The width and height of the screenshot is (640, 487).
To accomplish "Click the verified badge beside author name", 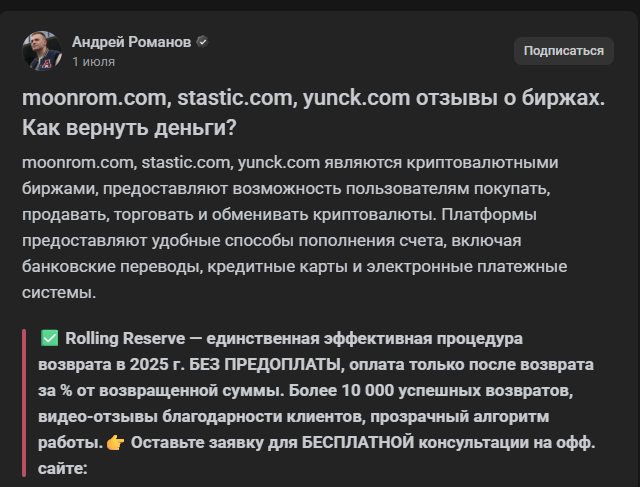I will pyautogui.click(x=202, y=42).
